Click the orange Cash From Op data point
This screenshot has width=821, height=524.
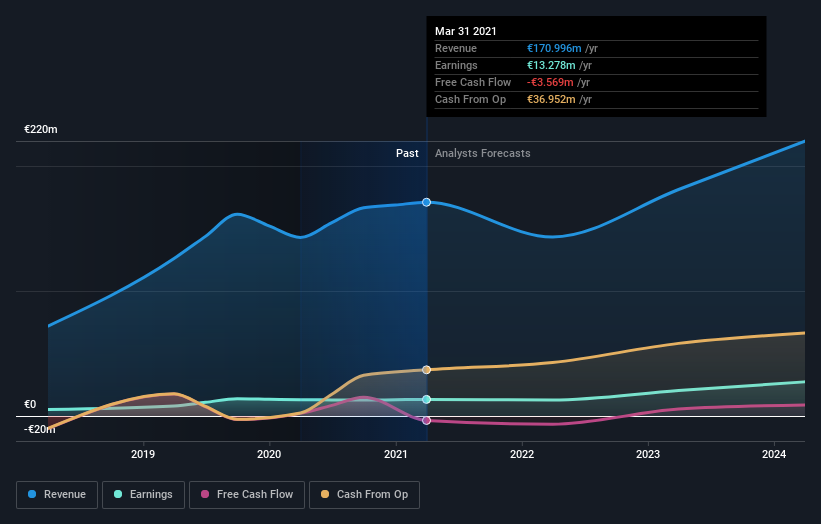tap(427, 370)
